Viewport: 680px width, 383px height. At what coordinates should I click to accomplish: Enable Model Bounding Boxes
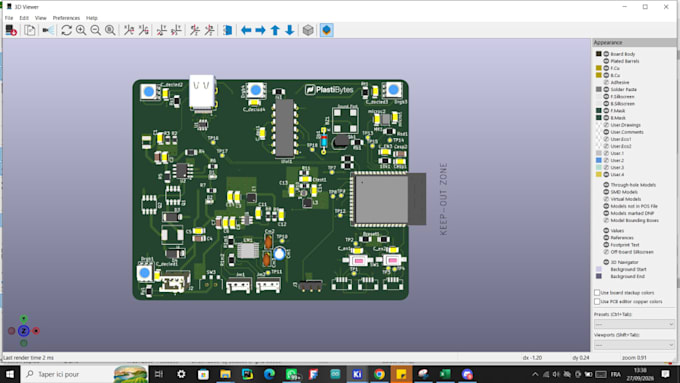(x=606, y=220)
